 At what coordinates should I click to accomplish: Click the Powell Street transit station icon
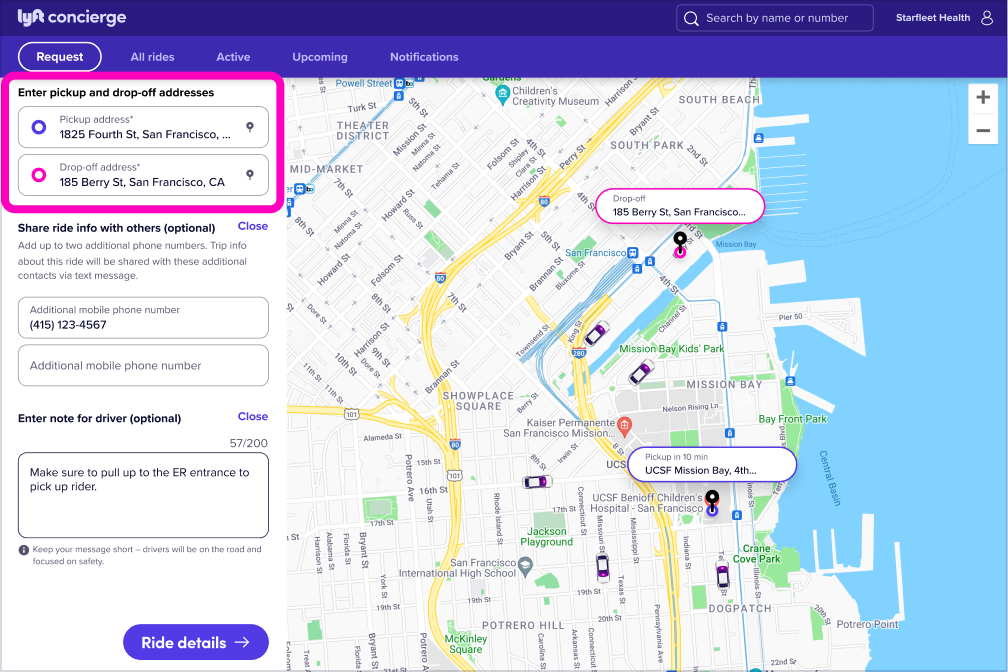coord(399,84)
